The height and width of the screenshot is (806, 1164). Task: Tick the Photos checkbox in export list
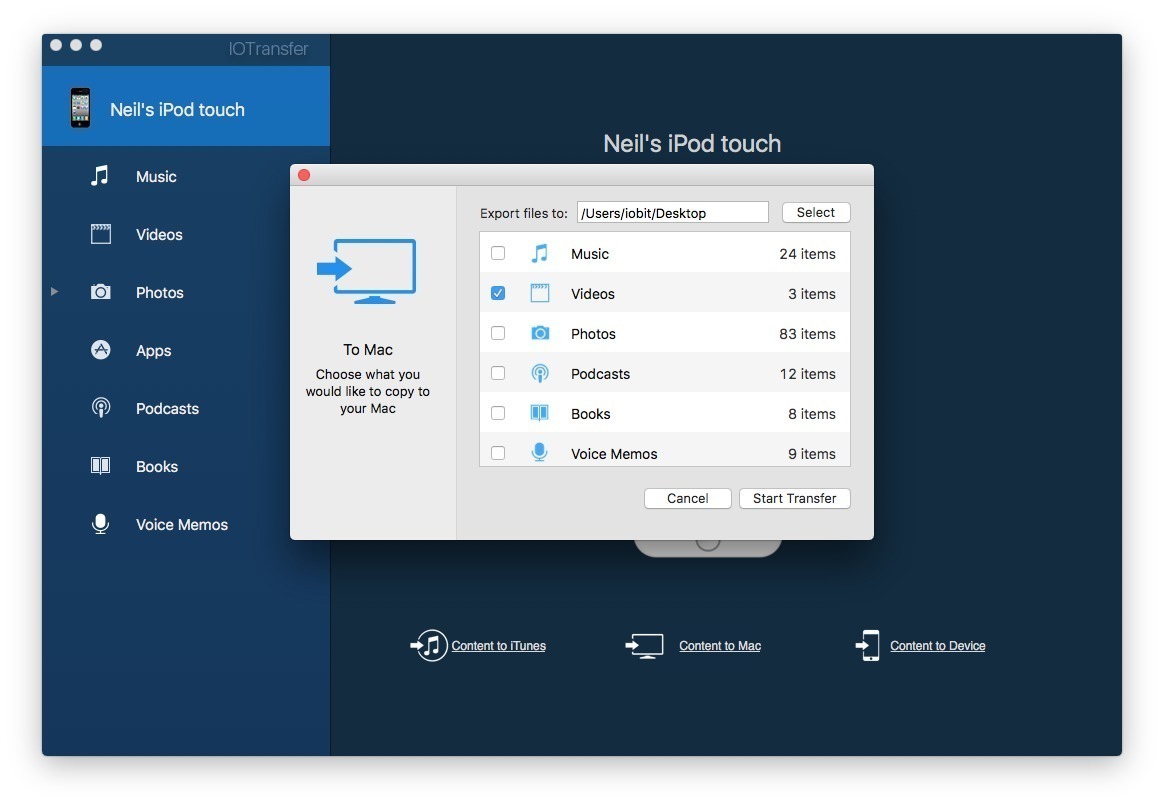(x=498, y=333)
